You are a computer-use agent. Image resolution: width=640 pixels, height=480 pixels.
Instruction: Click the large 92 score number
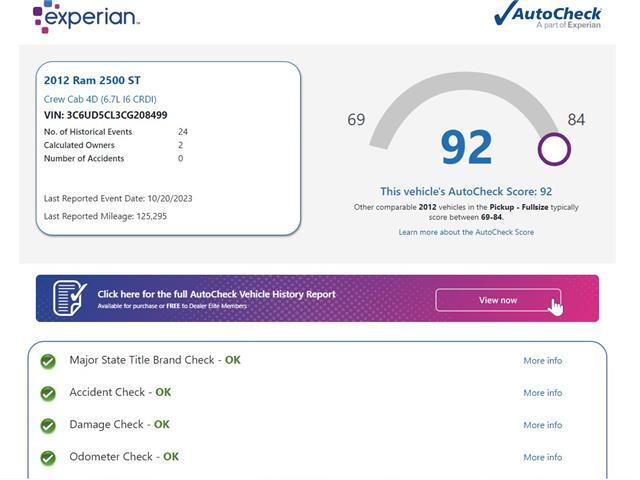[x=466, y=147]
